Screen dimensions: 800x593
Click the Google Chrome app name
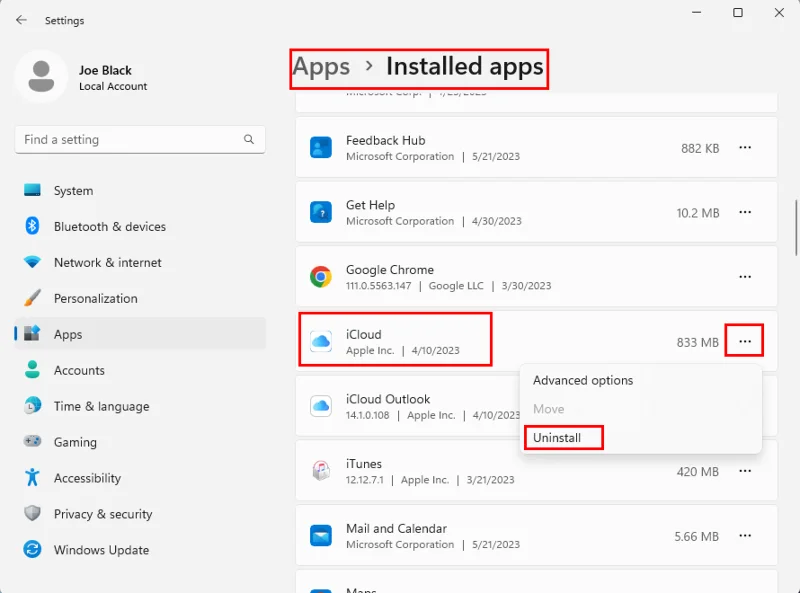click(390, 269)
